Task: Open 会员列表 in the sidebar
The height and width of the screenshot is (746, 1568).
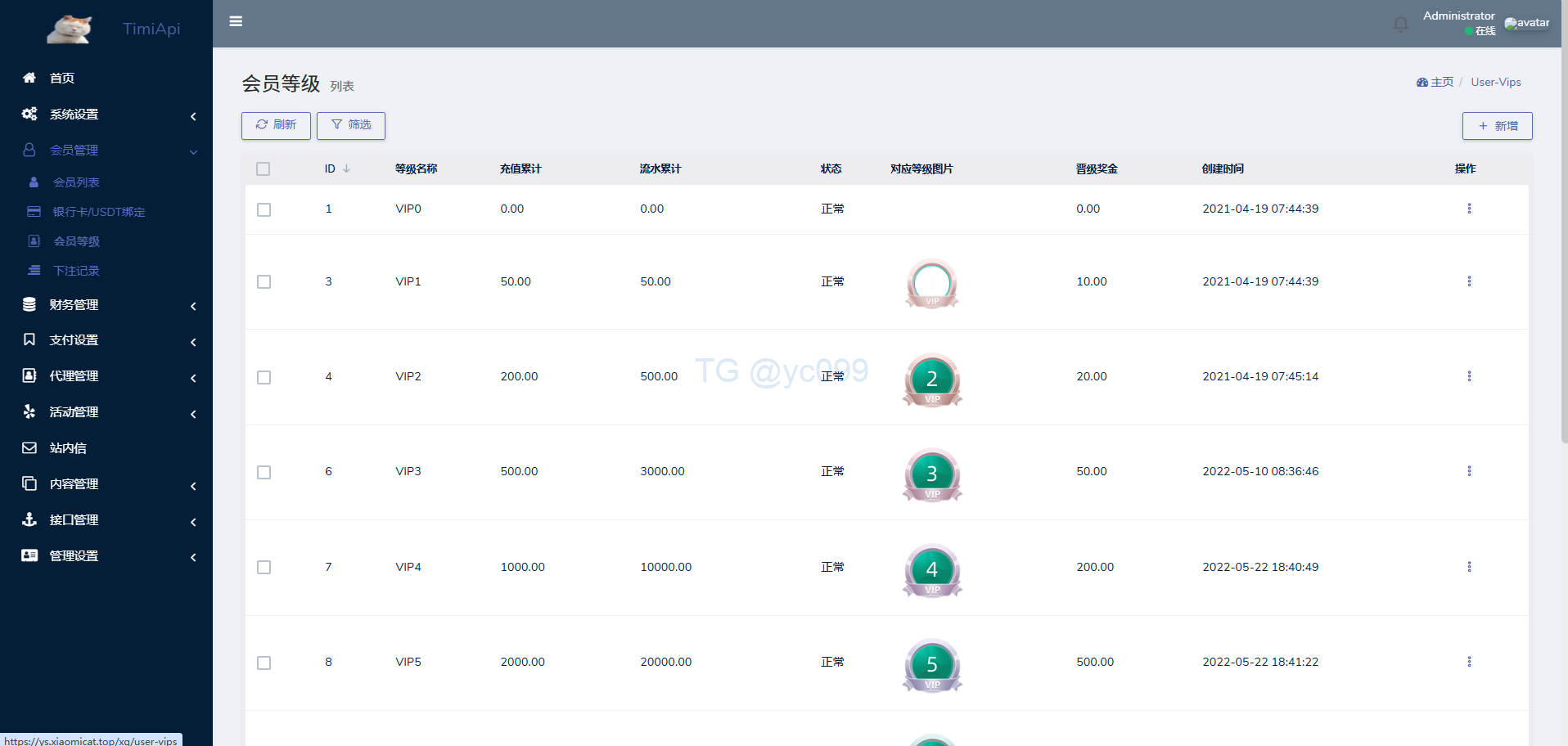Action: (x=76, y=182)
